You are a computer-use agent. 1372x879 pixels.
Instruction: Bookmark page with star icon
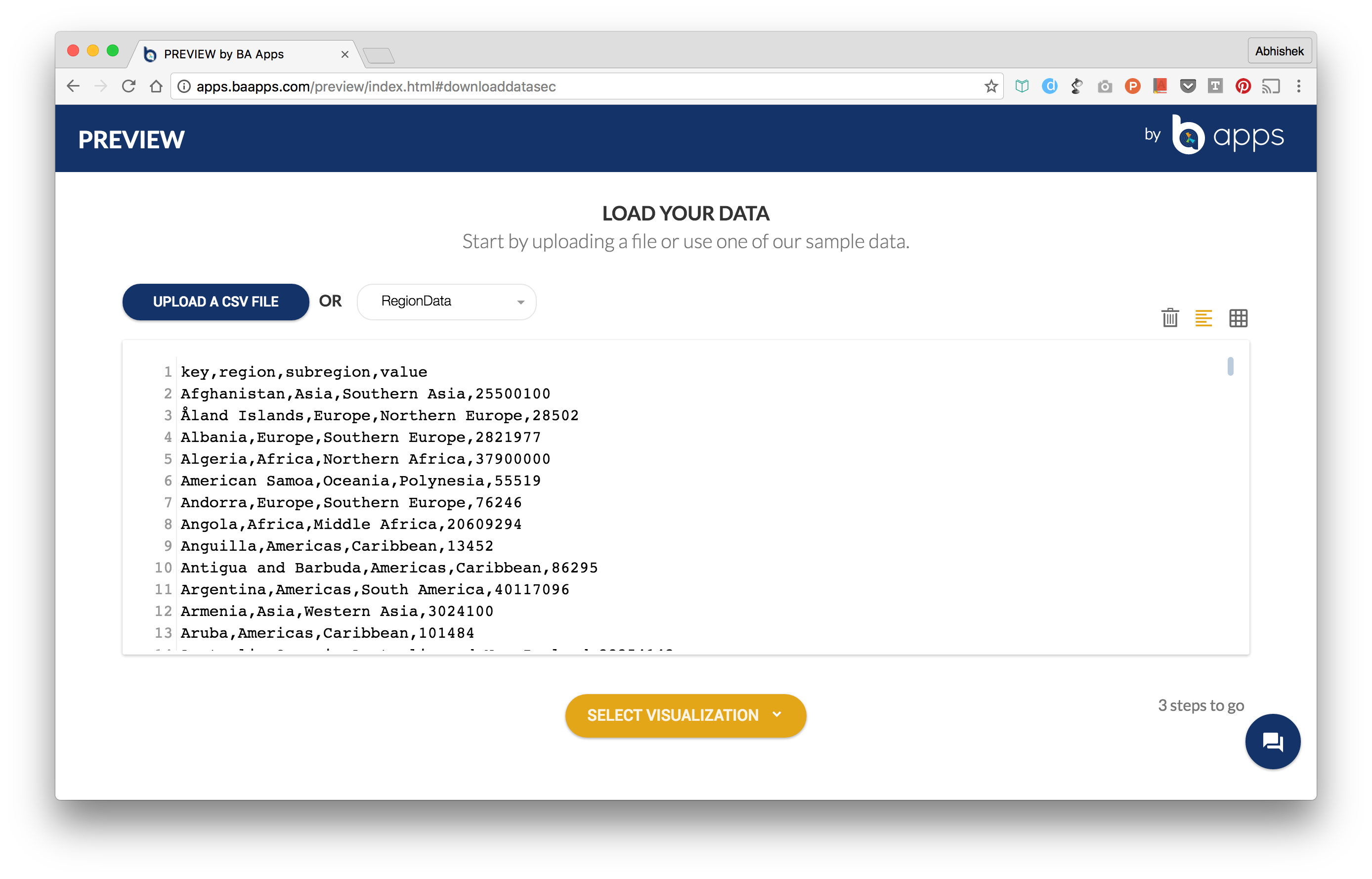point(991,86)
